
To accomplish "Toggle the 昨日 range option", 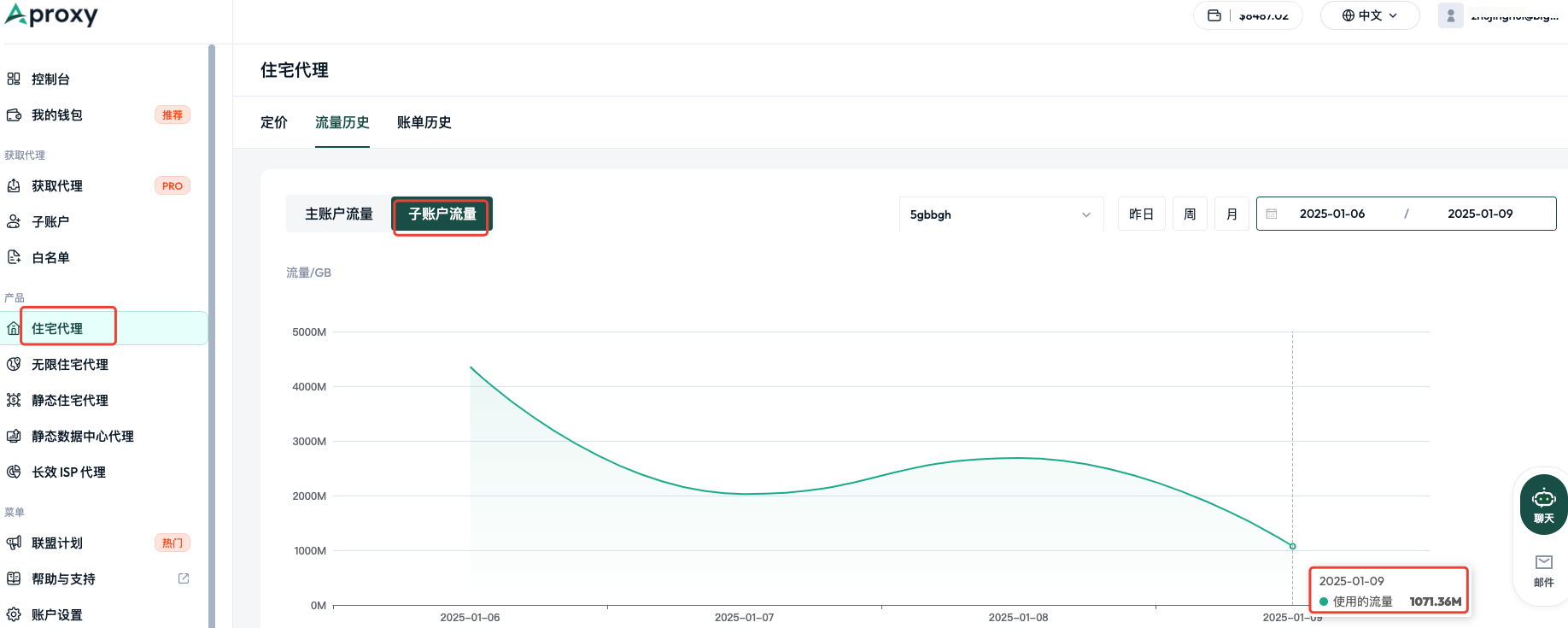I will point(1141,214).
